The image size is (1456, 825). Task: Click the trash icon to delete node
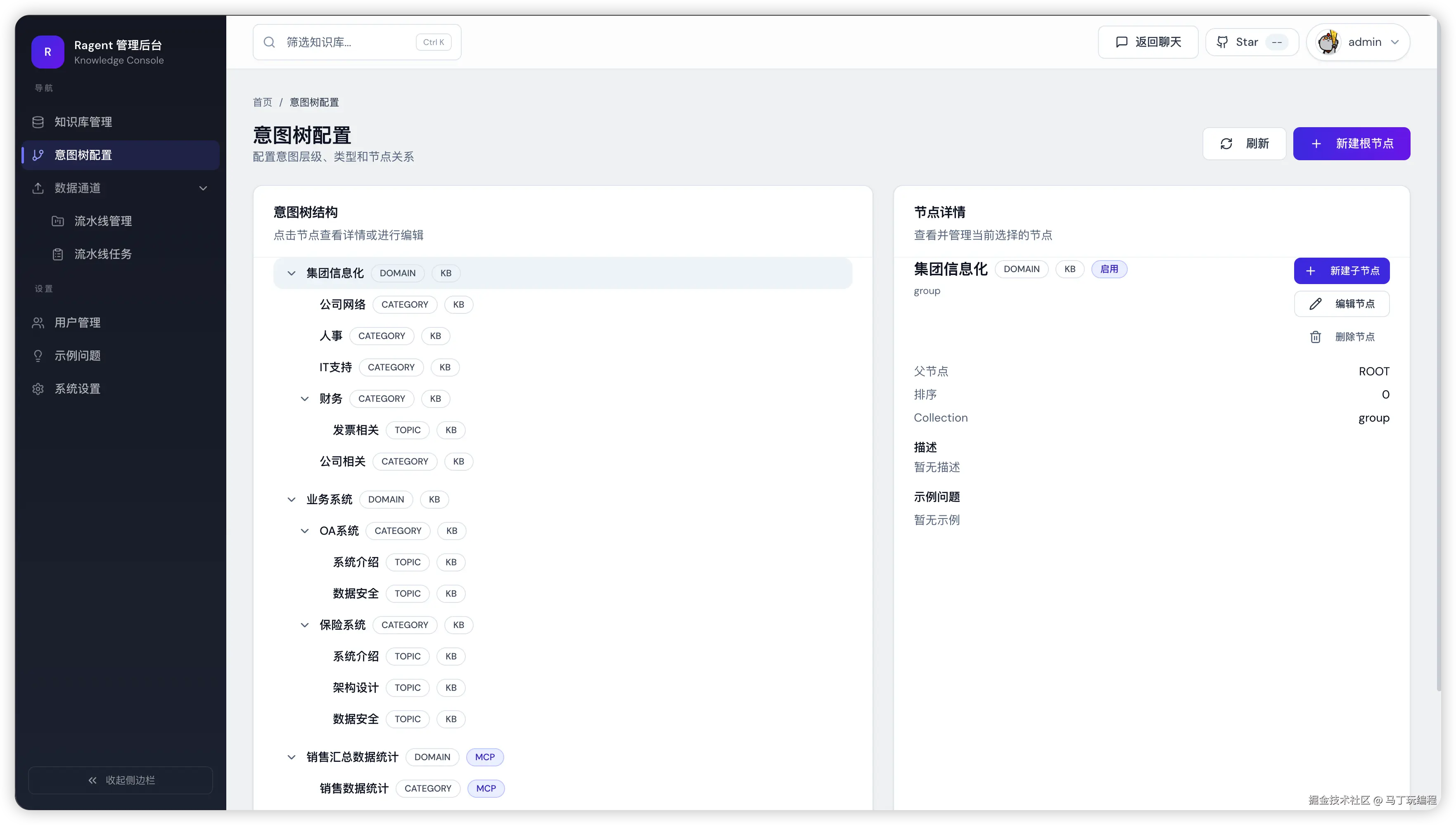point(1315,337)
